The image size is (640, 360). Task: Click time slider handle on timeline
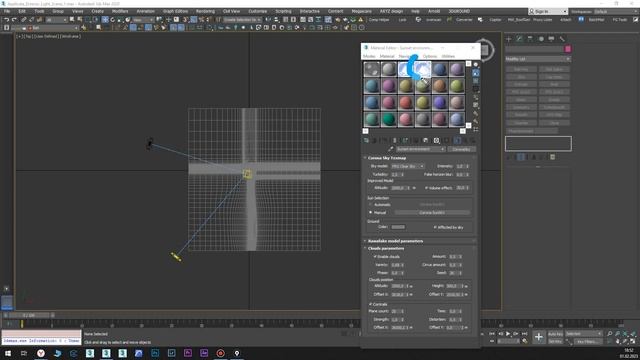[29, 316]
